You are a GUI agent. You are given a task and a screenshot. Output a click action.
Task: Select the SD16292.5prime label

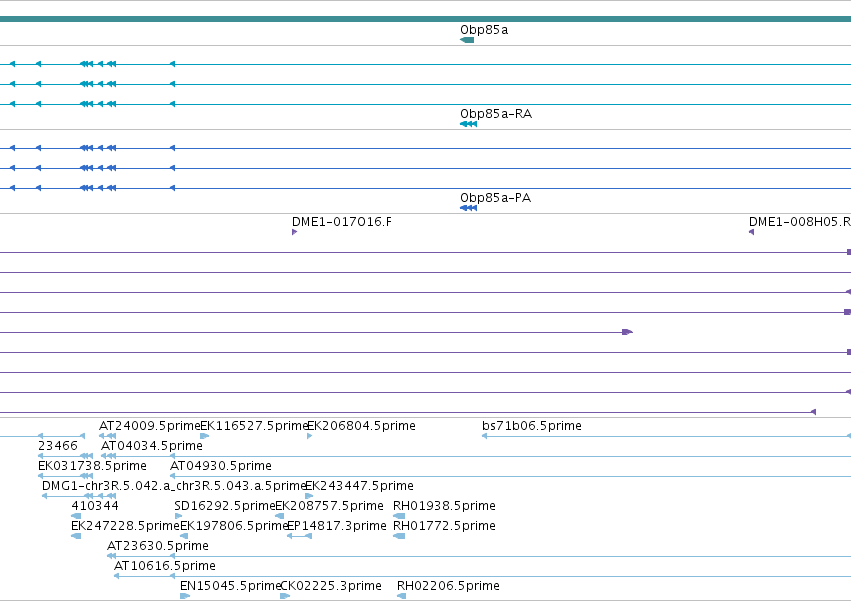pyautogui.click(x=225, y=507)
